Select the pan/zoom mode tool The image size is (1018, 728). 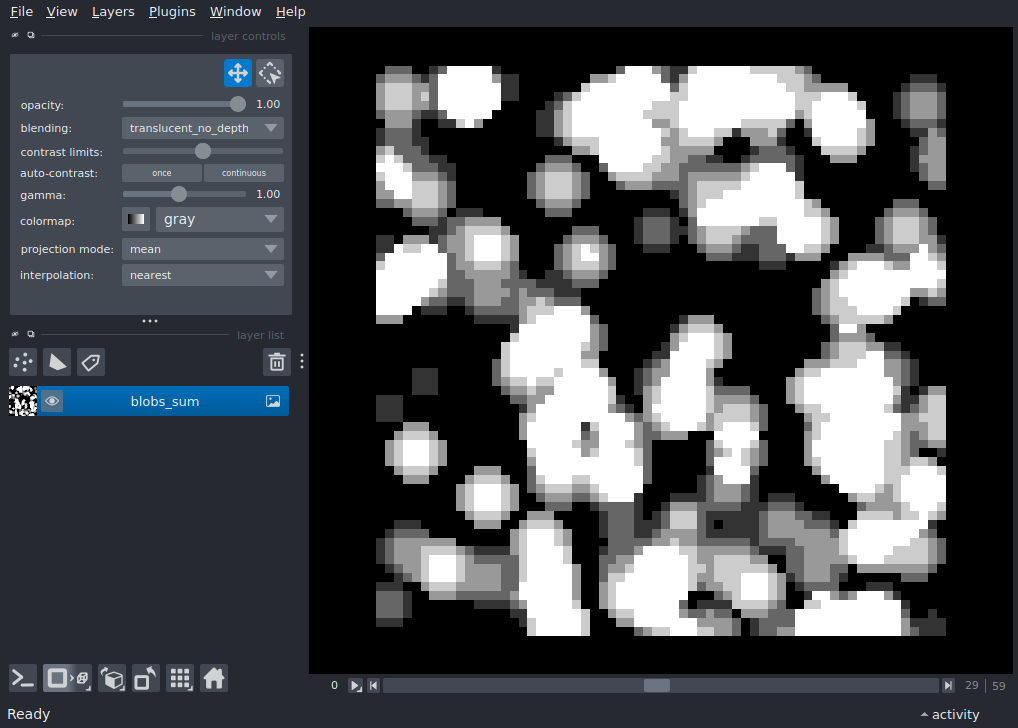pyautogui.click(x=237, y=72)
